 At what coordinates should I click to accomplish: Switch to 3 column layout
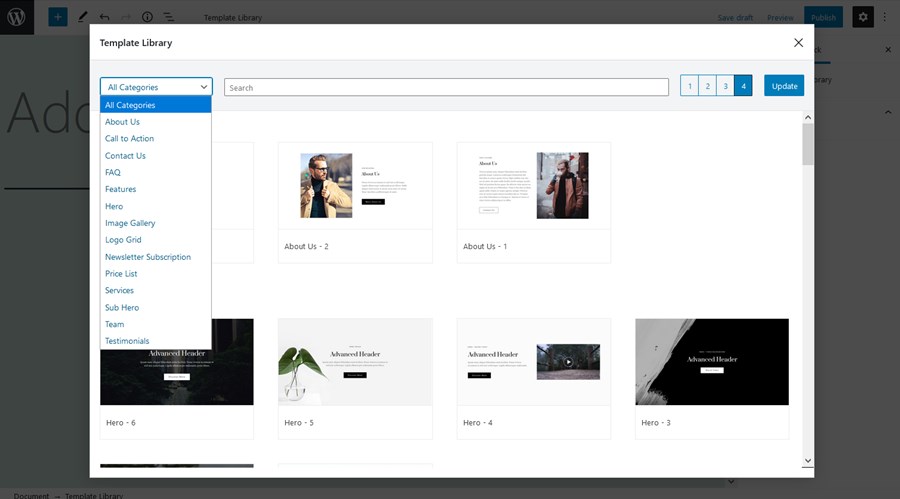coord(726,86)
